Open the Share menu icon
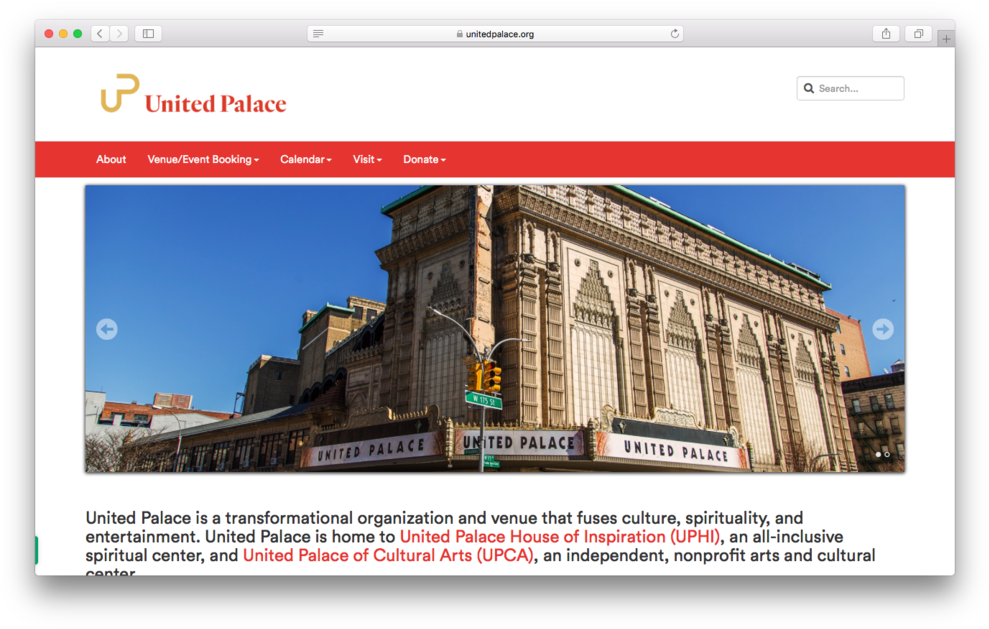 point(886,33)
